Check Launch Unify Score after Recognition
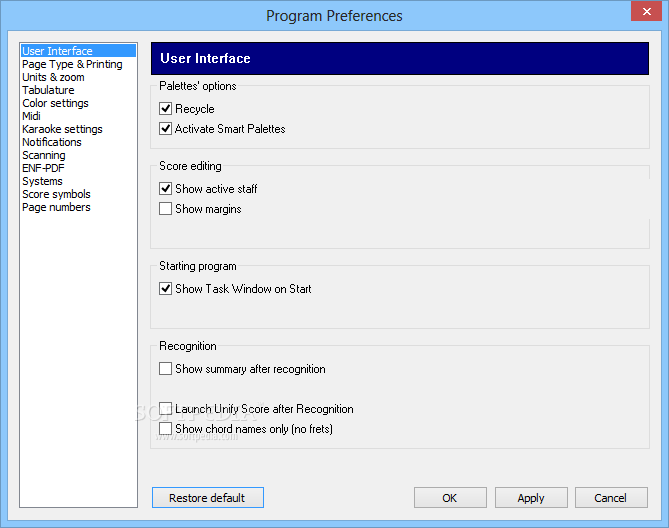Screen dimensions: 669x528 click(x=166, y=409)
